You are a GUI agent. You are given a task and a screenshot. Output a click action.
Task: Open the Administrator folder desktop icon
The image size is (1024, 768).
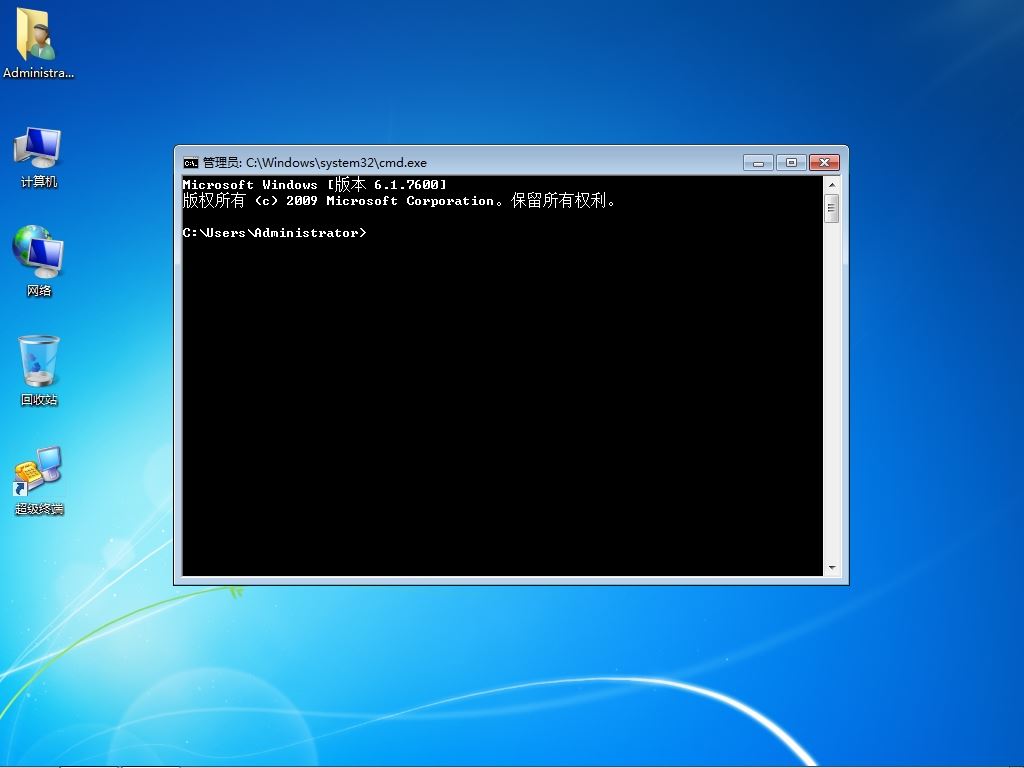tap(38, 43)
